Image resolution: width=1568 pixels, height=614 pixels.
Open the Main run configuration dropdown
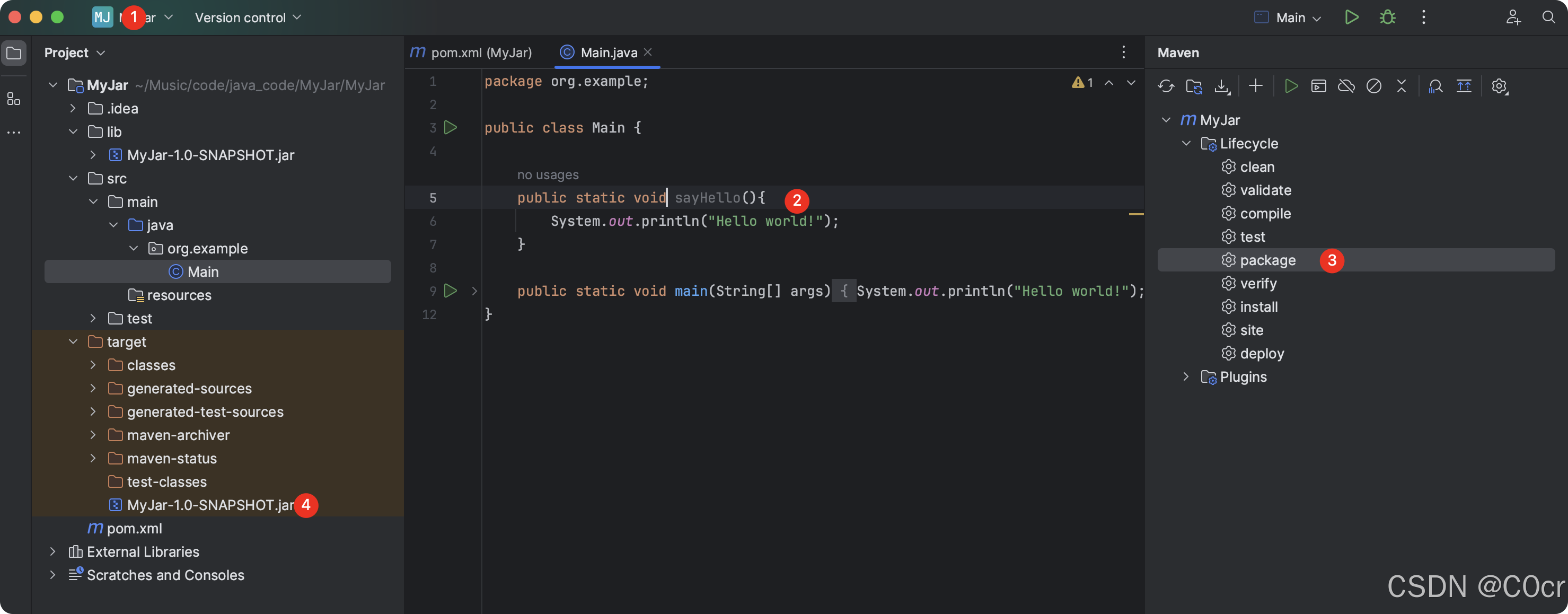1288,17
